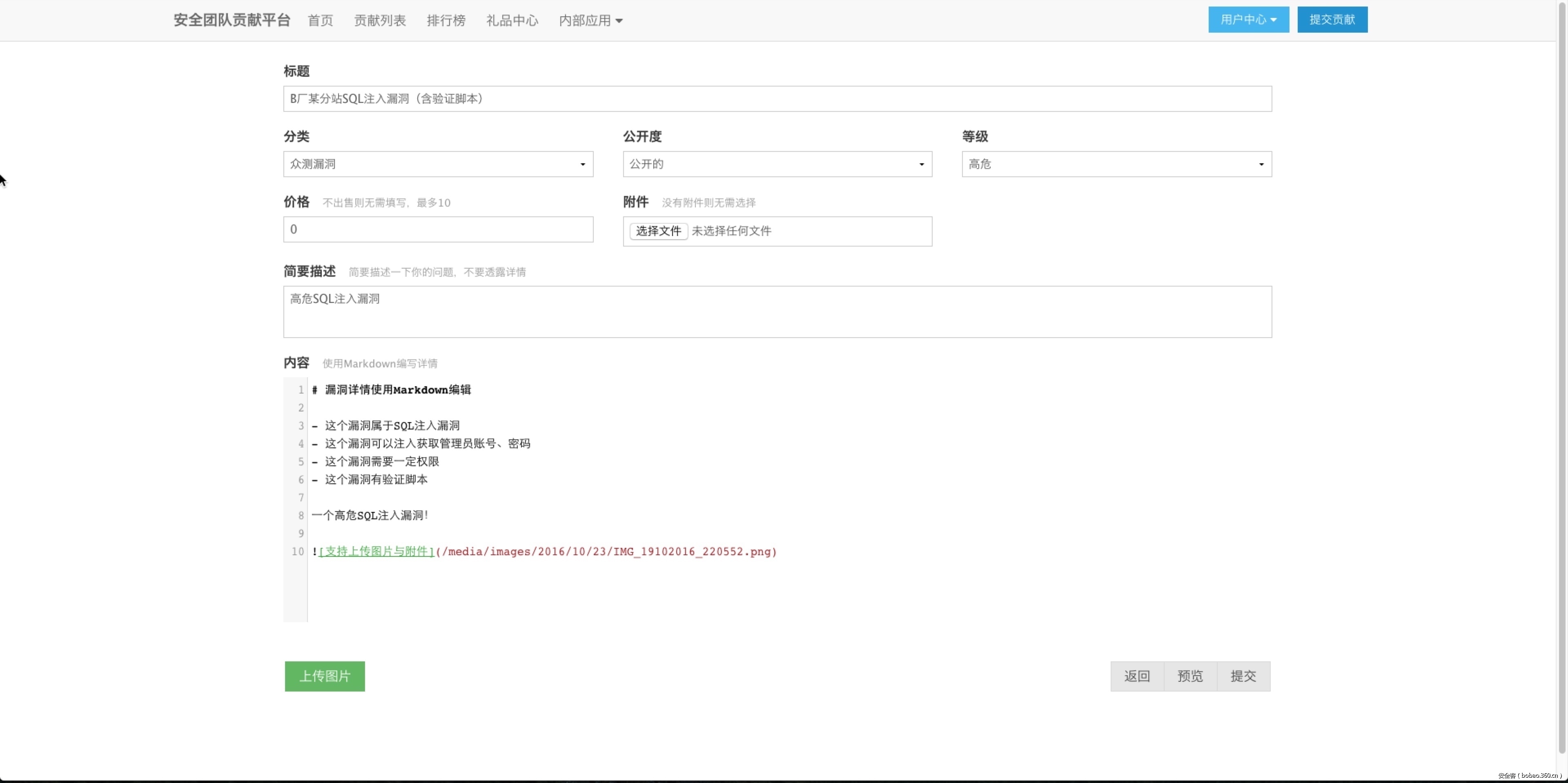Open the 分类 category dropdown
This screenshot has width=1568, height=783.
click(438, 164)
